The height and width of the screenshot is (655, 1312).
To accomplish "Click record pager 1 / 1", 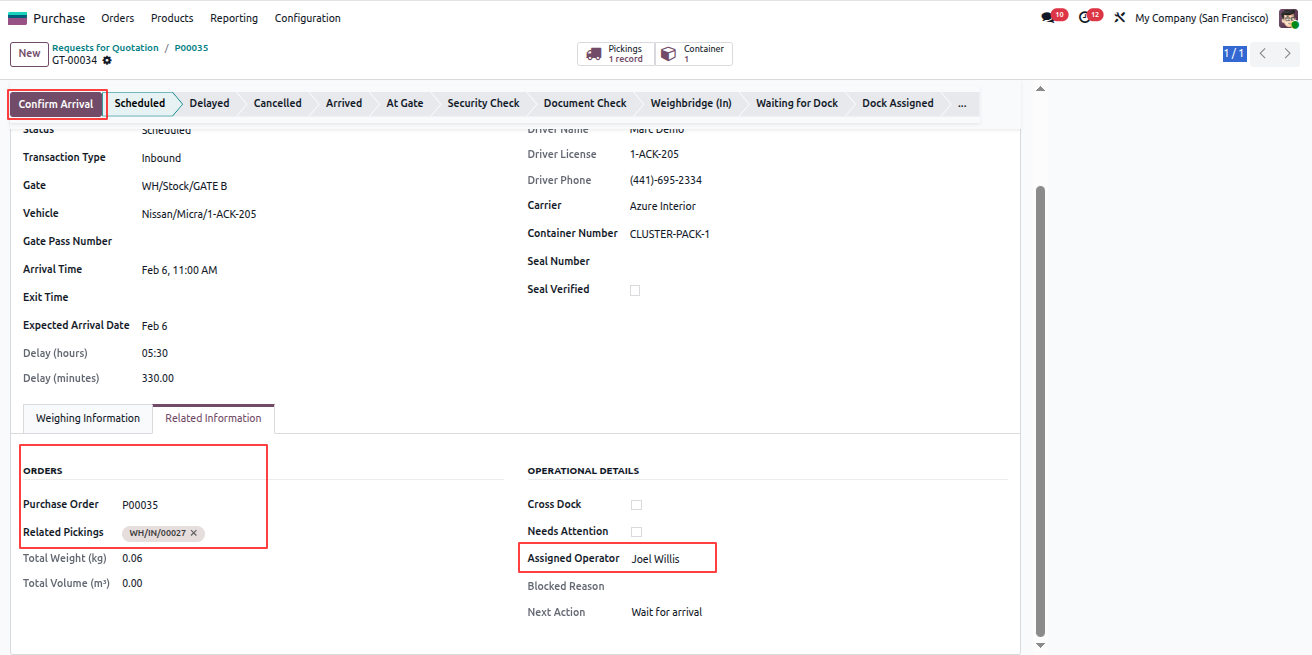I will pos(1234,54).
